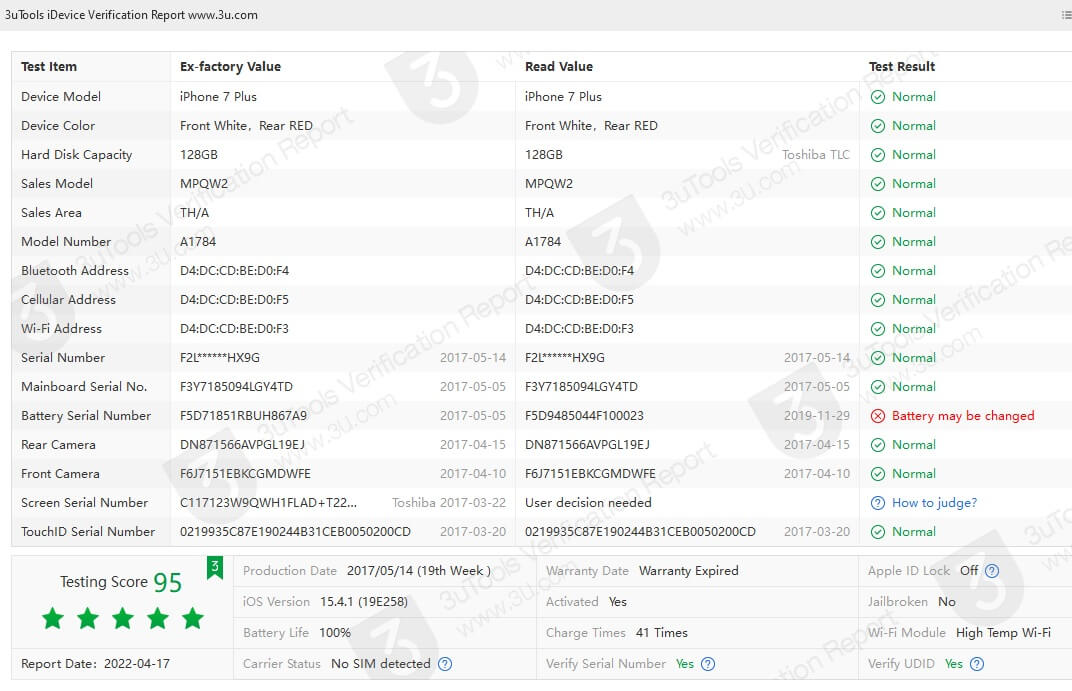Click the TouchID Serial Number check icon
Image resolution: width=1072 pixels, height=691 pixels.
pos(878,532)
